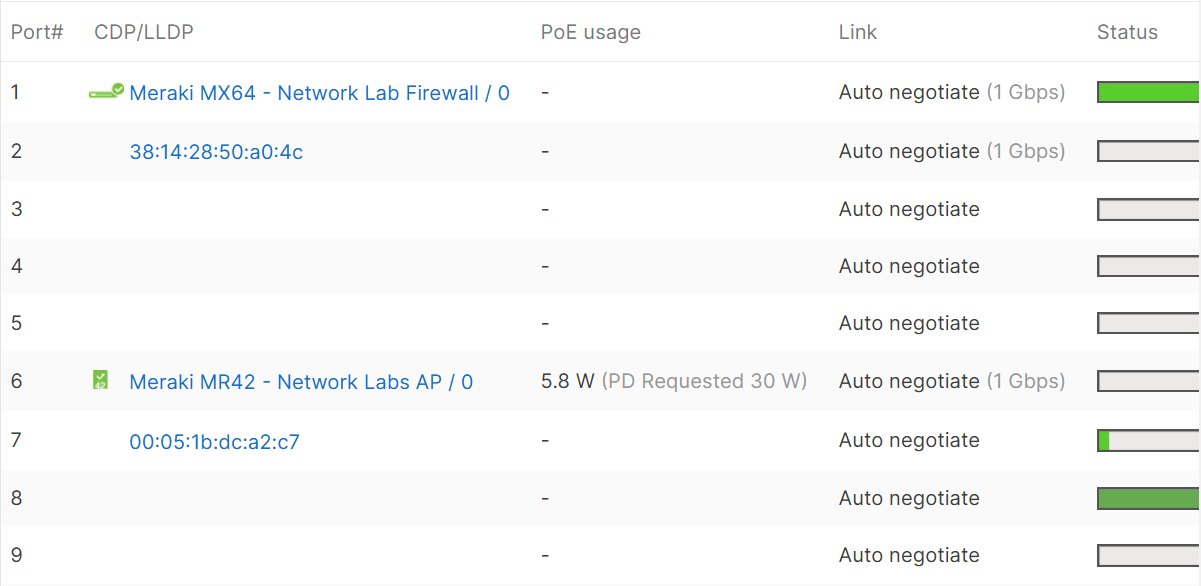This screenshot has height=586, width=1201.
Task: Click port 8 dark green status bar
Action: (1149, 498)
